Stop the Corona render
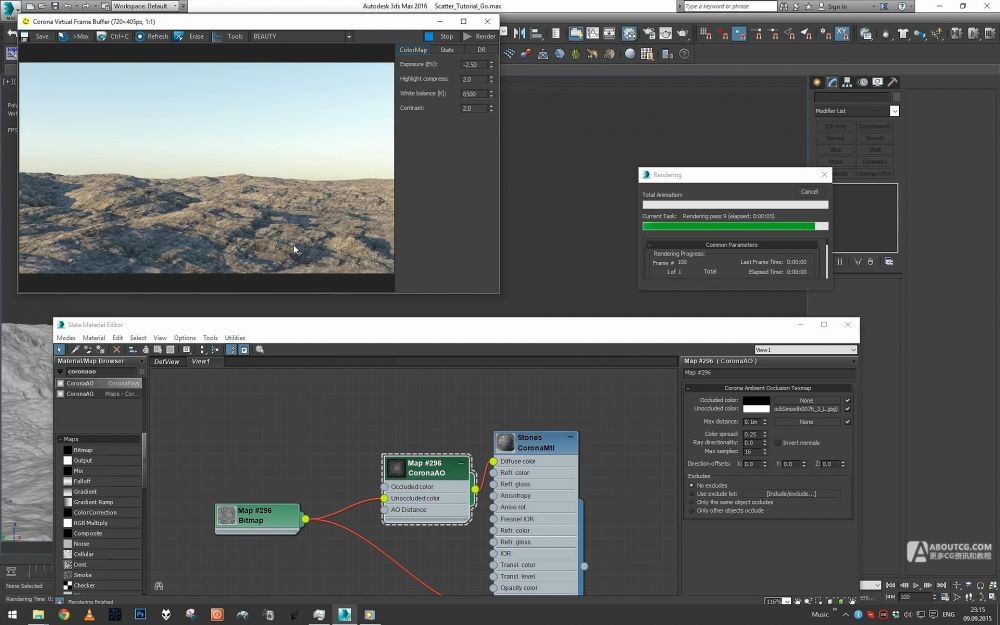 point(440,36)
